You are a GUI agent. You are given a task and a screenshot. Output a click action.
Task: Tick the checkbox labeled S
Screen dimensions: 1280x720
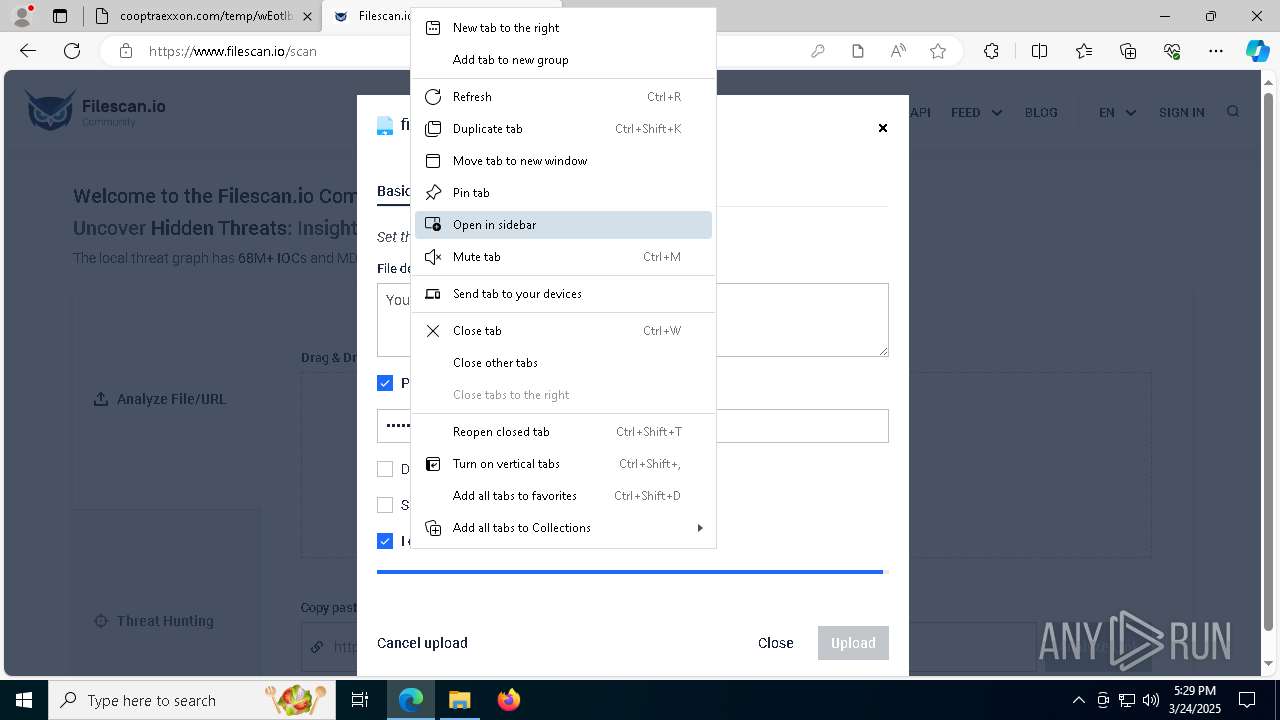pyautogui.click(x=385, y=505)
